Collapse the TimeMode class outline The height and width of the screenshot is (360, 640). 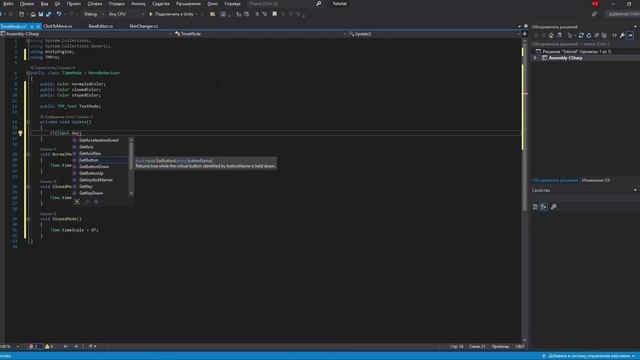pos(28,73)
